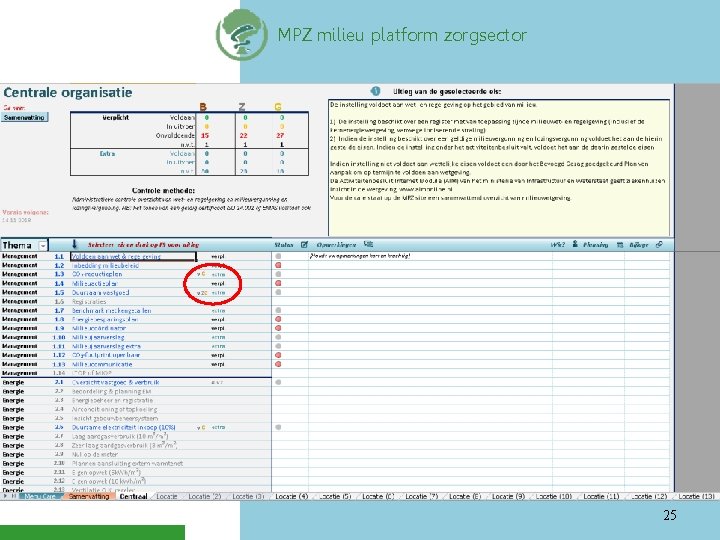Click the Samenvatting button below Ga naar

24,118
